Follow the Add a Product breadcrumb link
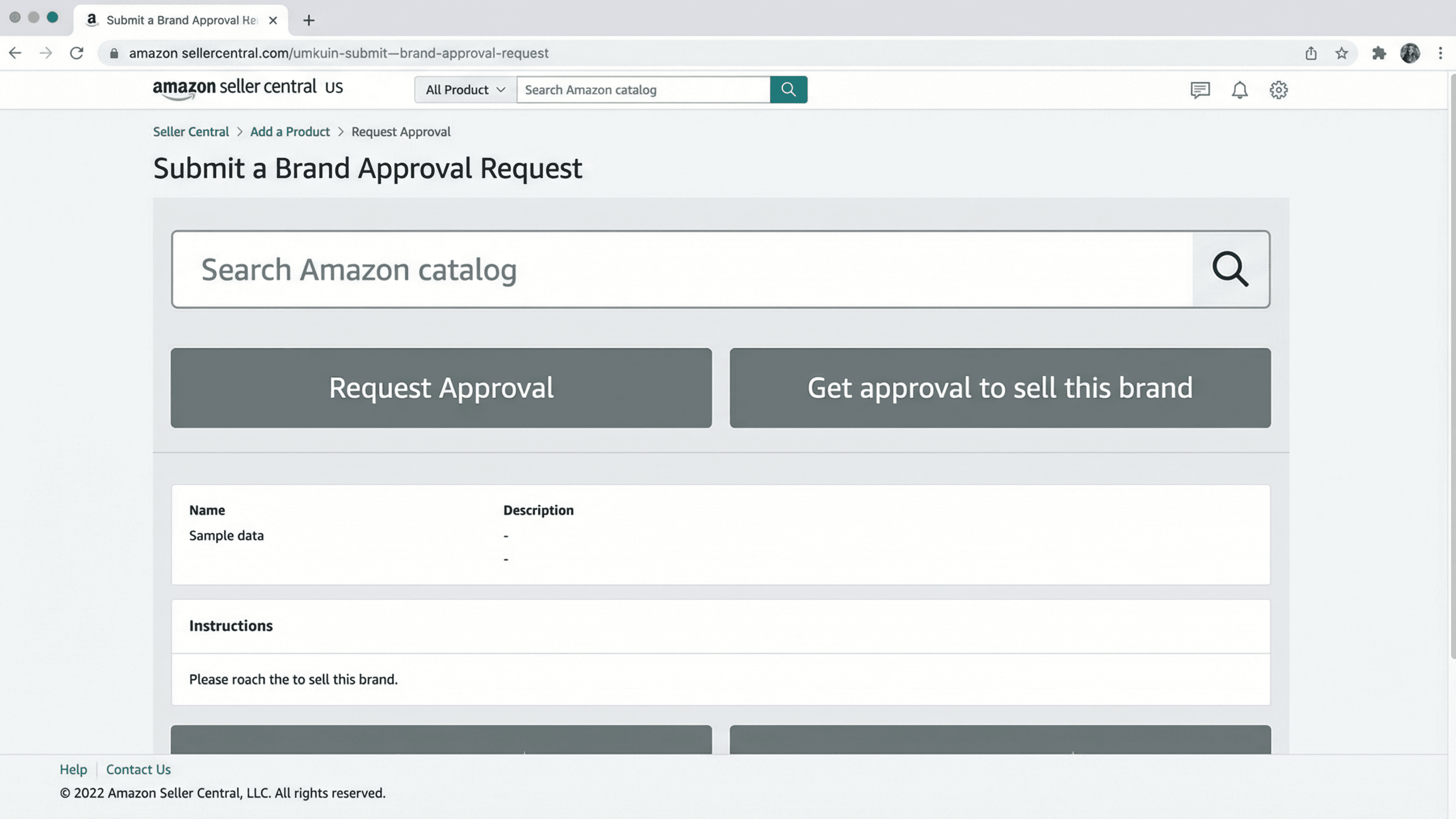This screenshot has width=1456, height=819. (x=289, y=132)
